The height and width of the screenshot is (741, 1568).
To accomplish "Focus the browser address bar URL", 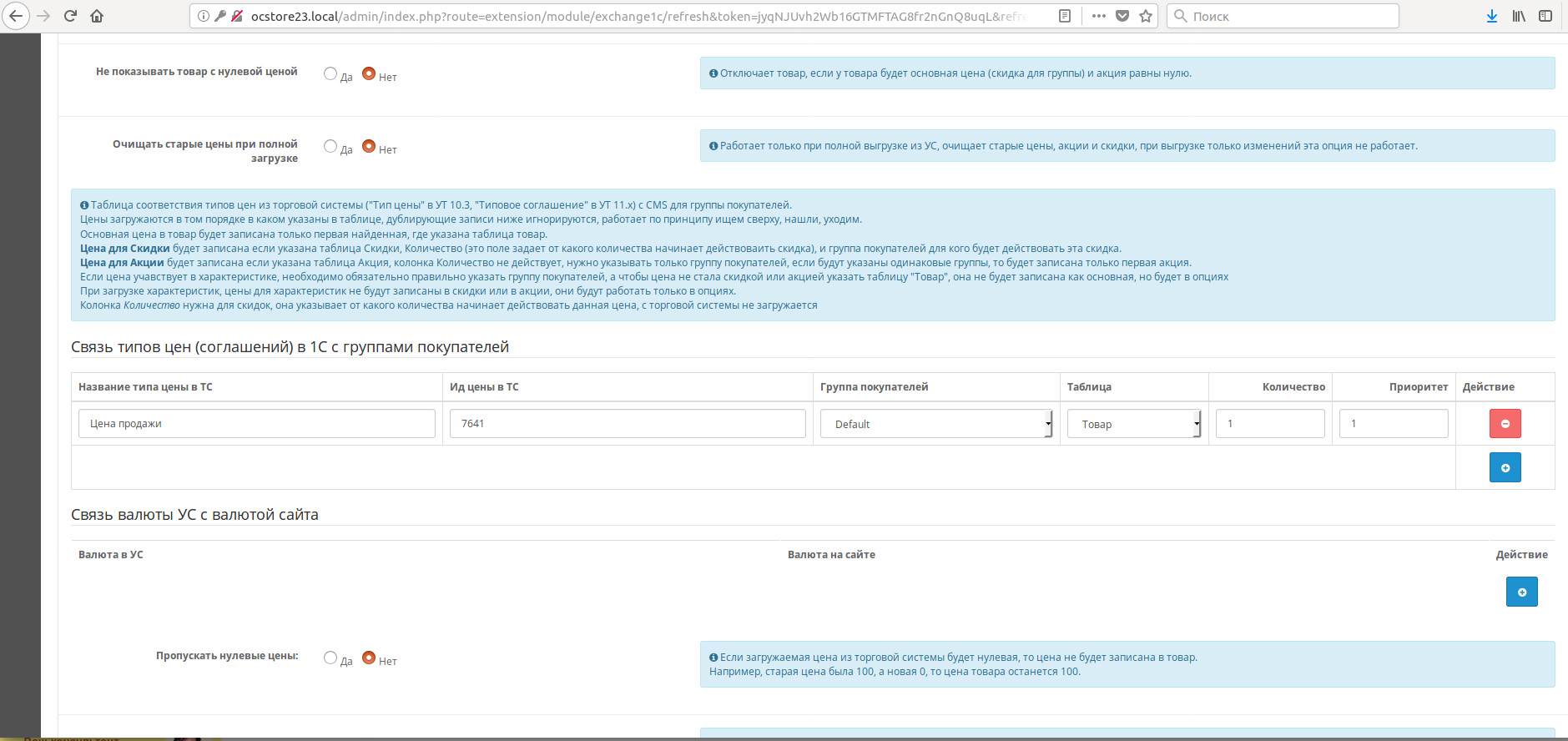I will (638, 16).
